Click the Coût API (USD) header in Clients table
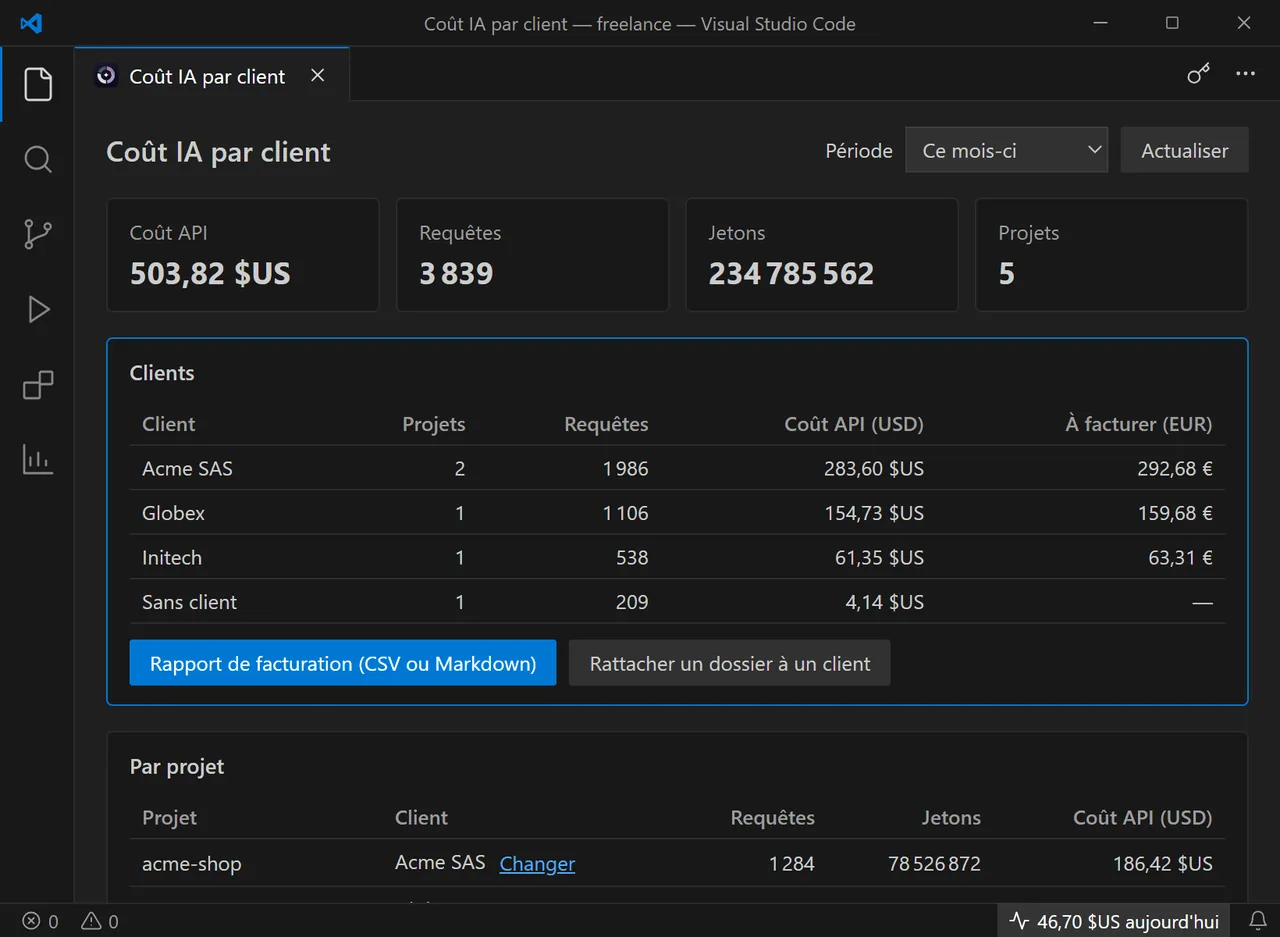1280x937 pixels. point(854,424)
